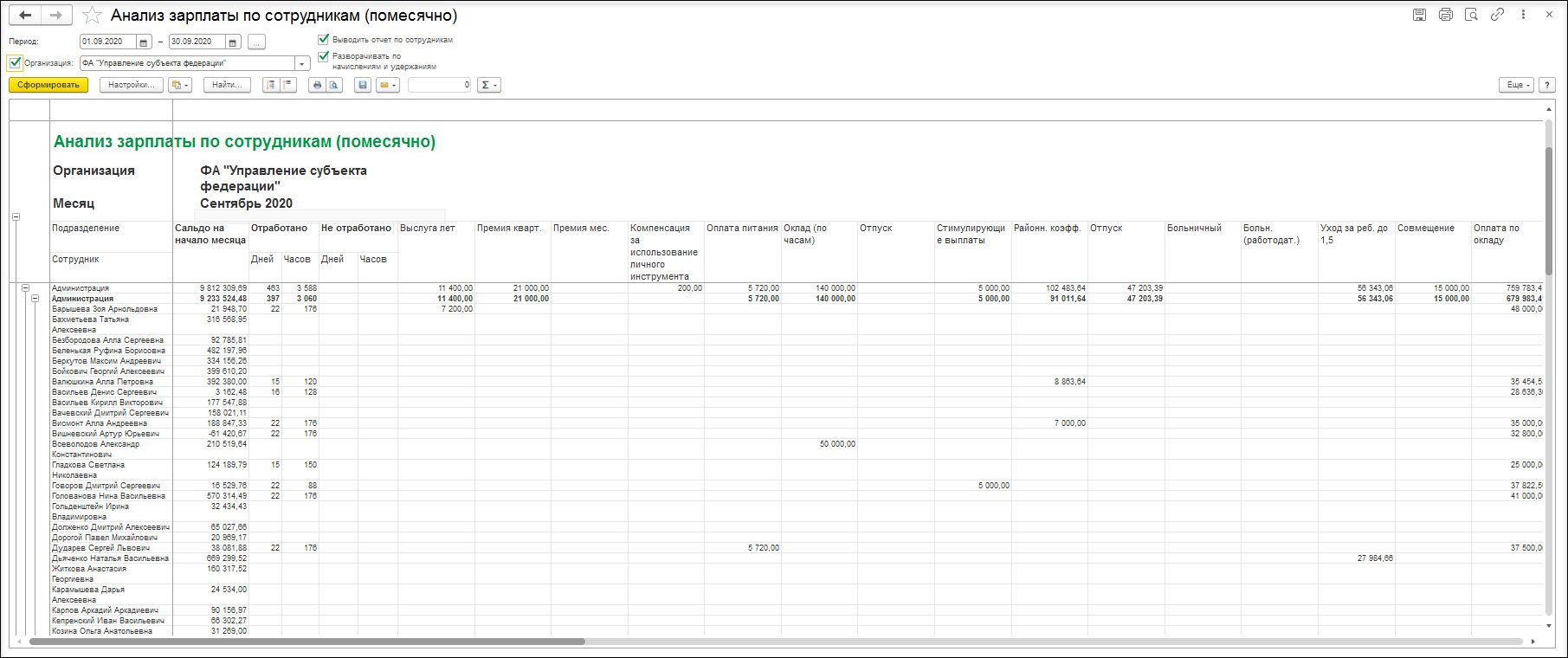Open period selection ellipsis button

pos(256,42)
